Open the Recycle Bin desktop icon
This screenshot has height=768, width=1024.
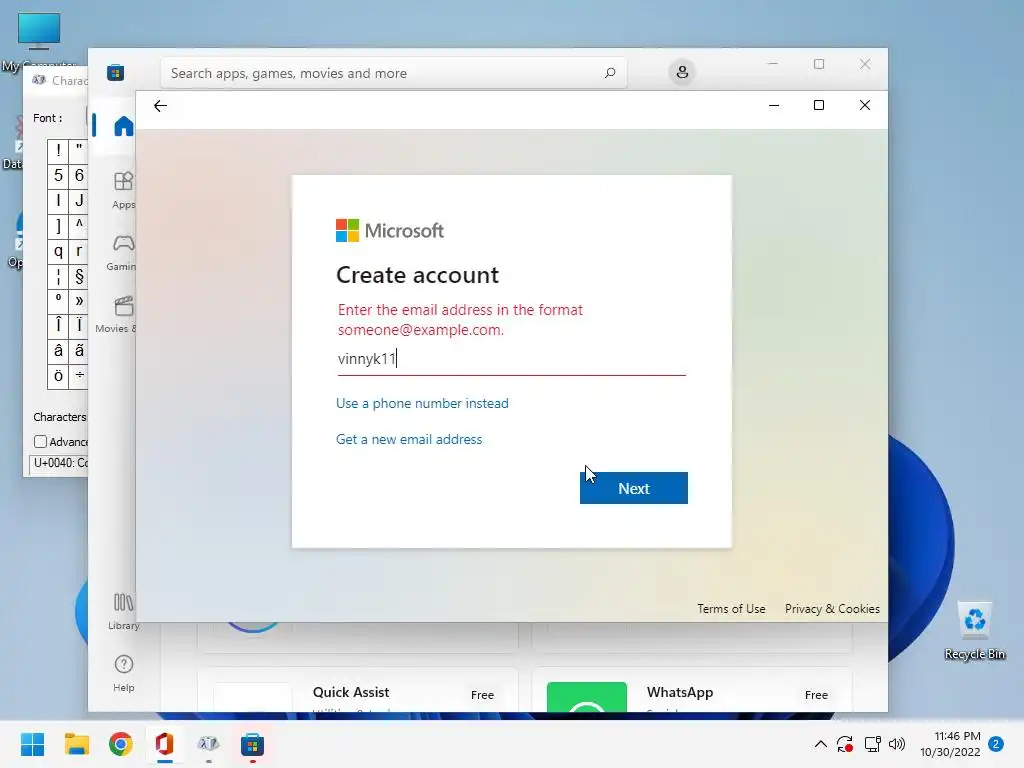[x=974, y=630]
